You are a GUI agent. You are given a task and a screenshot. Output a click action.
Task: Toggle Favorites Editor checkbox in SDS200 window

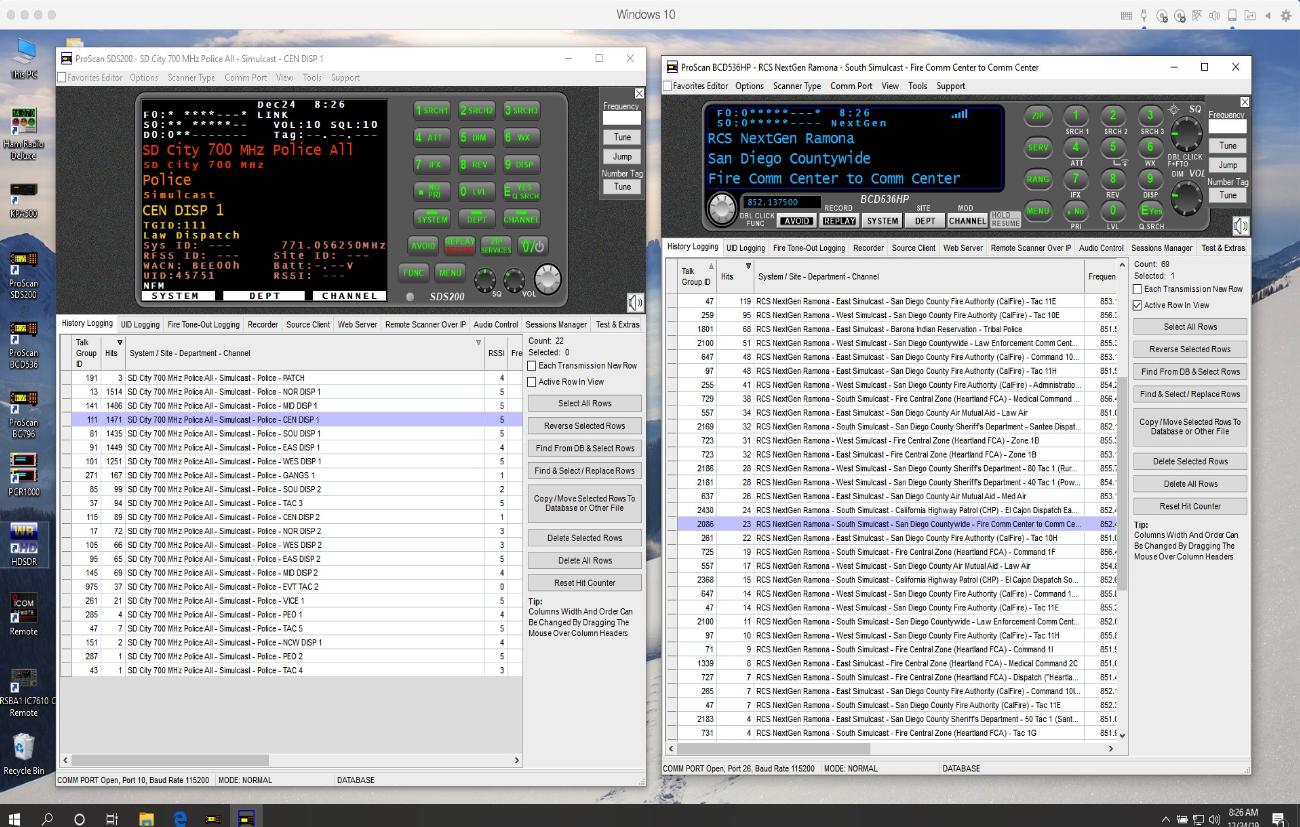pos(63,77)
